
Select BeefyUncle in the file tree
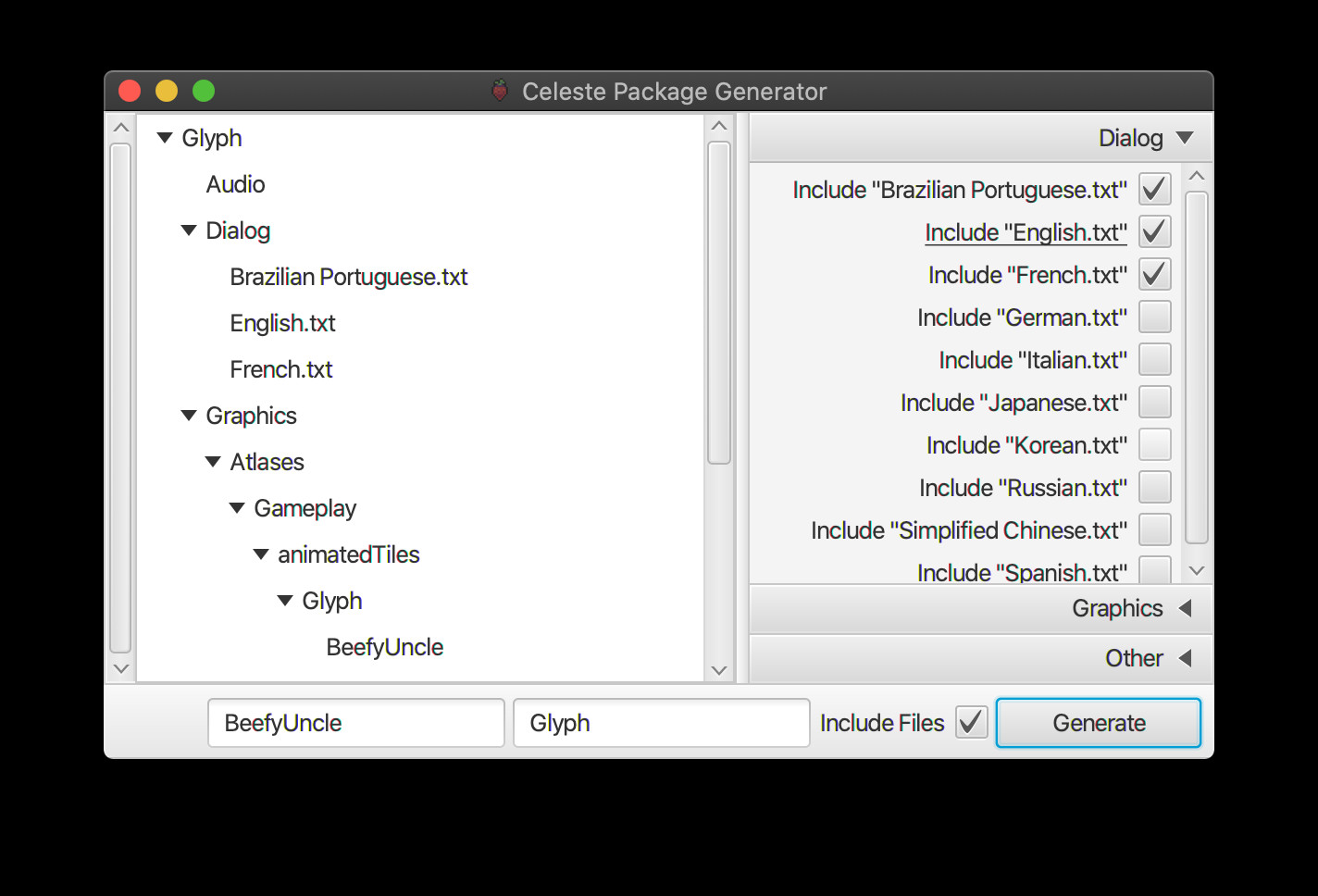[384, 647]
